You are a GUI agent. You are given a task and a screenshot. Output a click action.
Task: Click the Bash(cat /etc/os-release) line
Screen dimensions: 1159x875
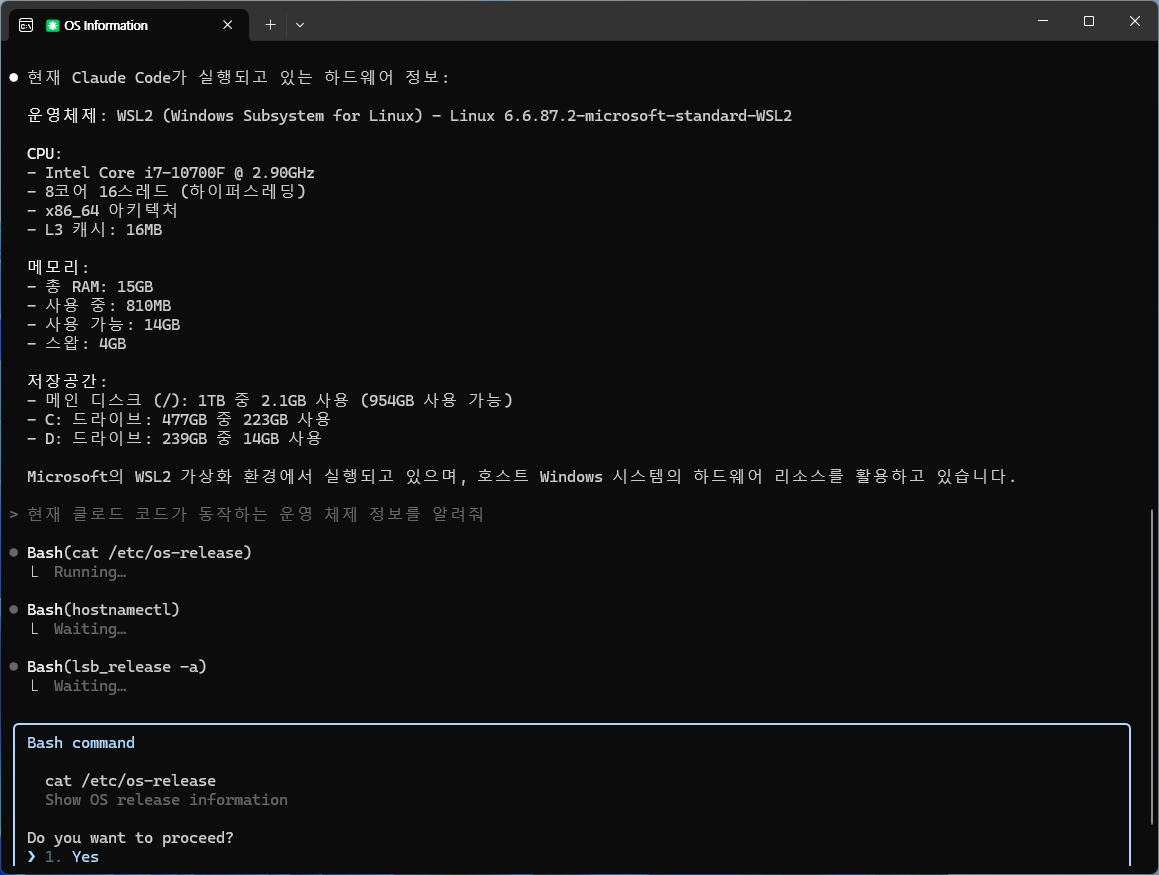(139, 553)
